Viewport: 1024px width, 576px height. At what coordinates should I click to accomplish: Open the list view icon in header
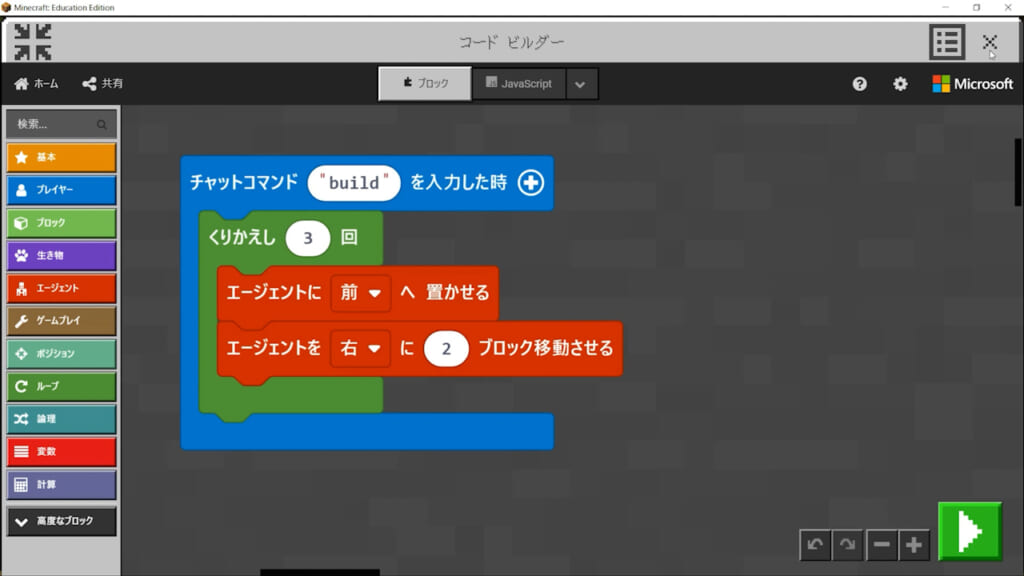point(946,42)
